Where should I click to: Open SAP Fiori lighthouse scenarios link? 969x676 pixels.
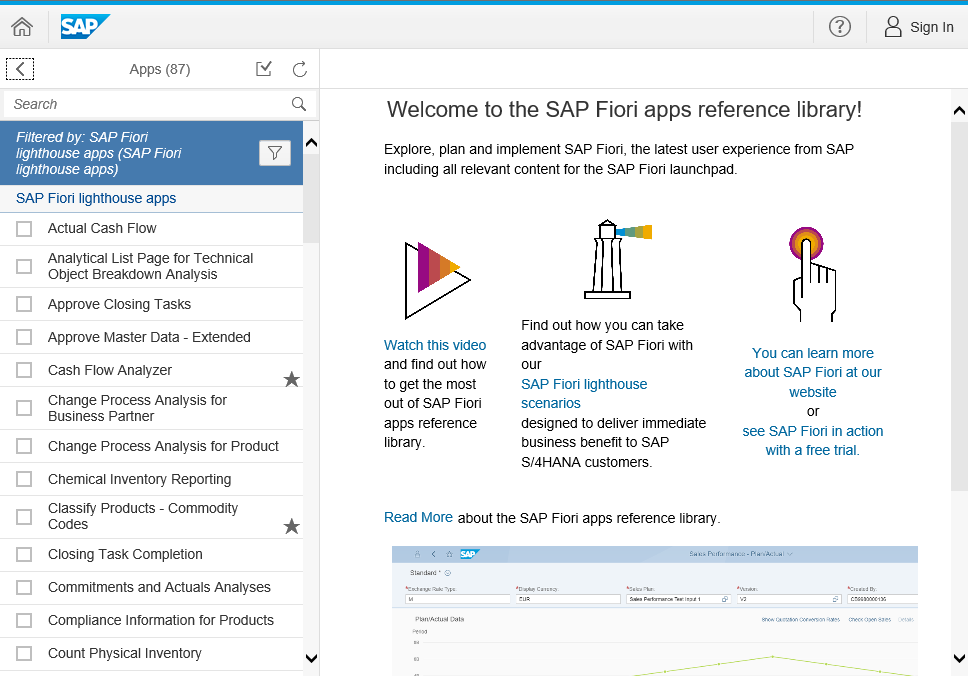584,394
